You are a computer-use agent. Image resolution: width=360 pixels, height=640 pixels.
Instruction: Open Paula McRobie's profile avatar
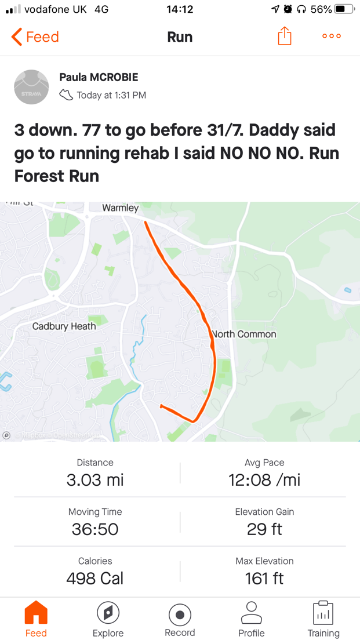pos(31,87)
